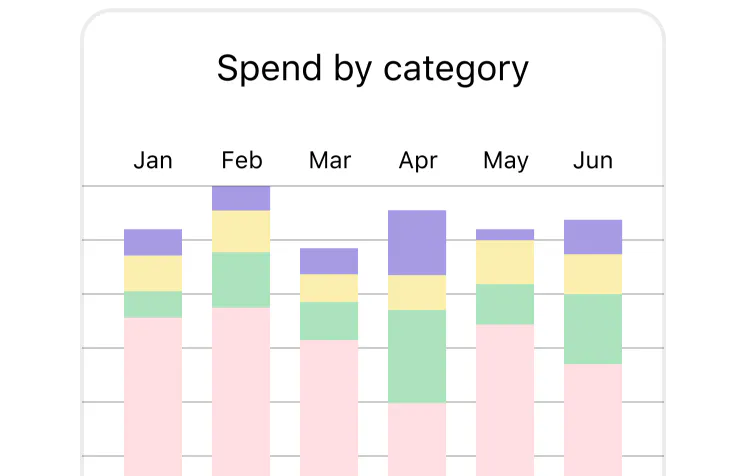Select the pink segment of the May bar

(505, 399)
